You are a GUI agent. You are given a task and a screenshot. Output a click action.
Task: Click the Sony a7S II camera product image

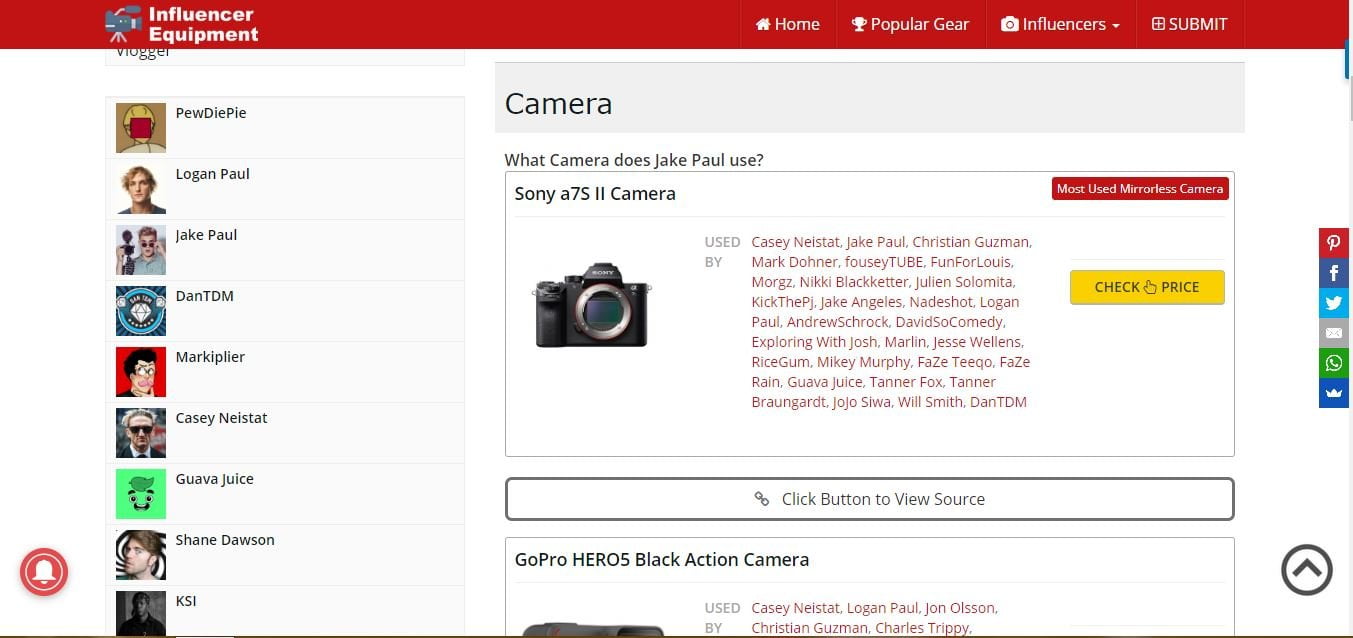(x=592, y=305)
